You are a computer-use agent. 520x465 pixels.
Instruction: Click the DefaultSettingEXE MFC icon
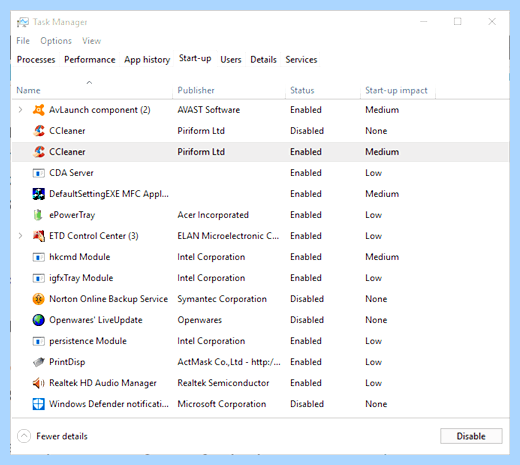click(39, 194)
